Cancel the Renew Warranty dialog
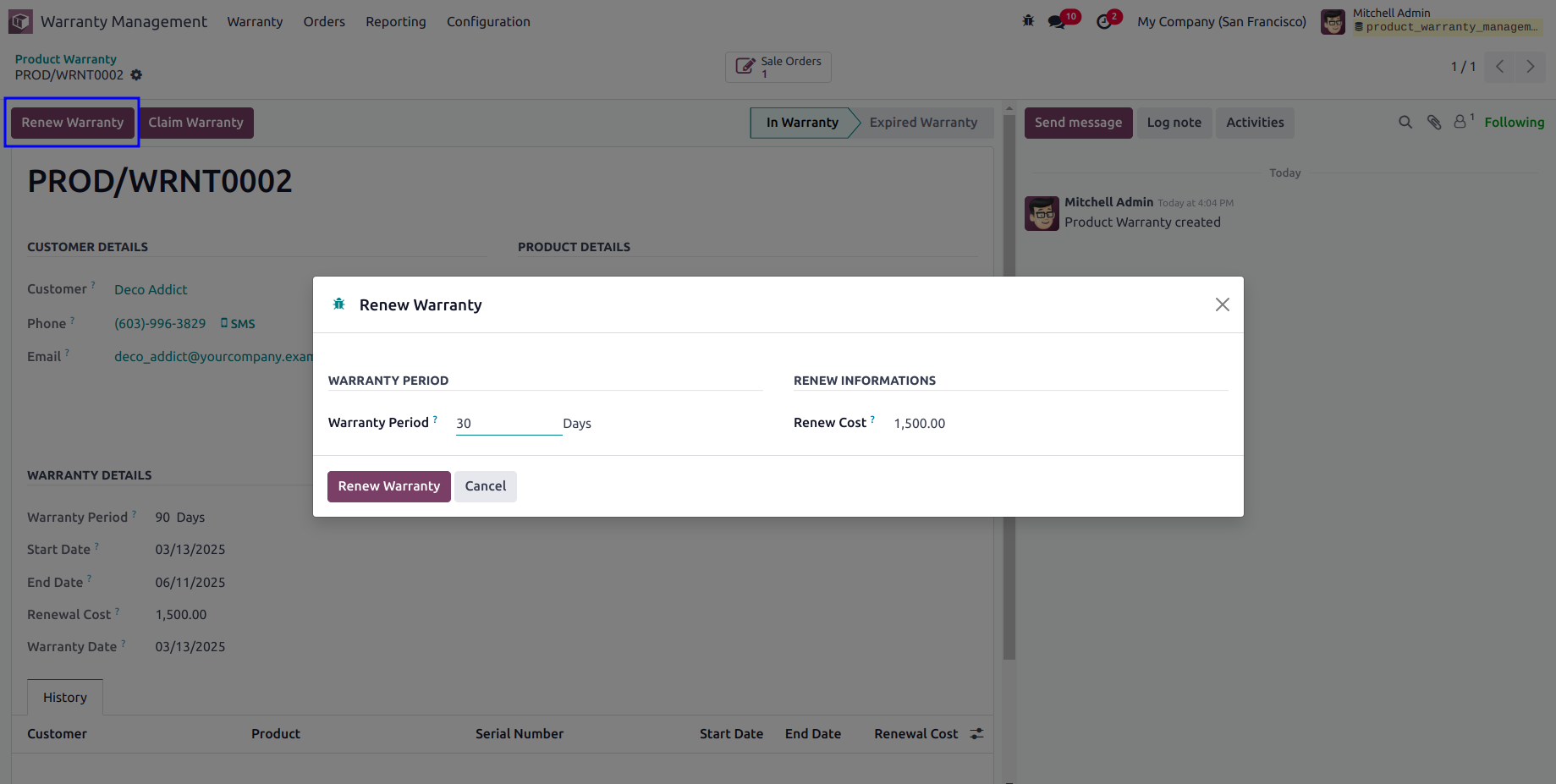Screen dimensions: 1556x784 coord(486,486)
